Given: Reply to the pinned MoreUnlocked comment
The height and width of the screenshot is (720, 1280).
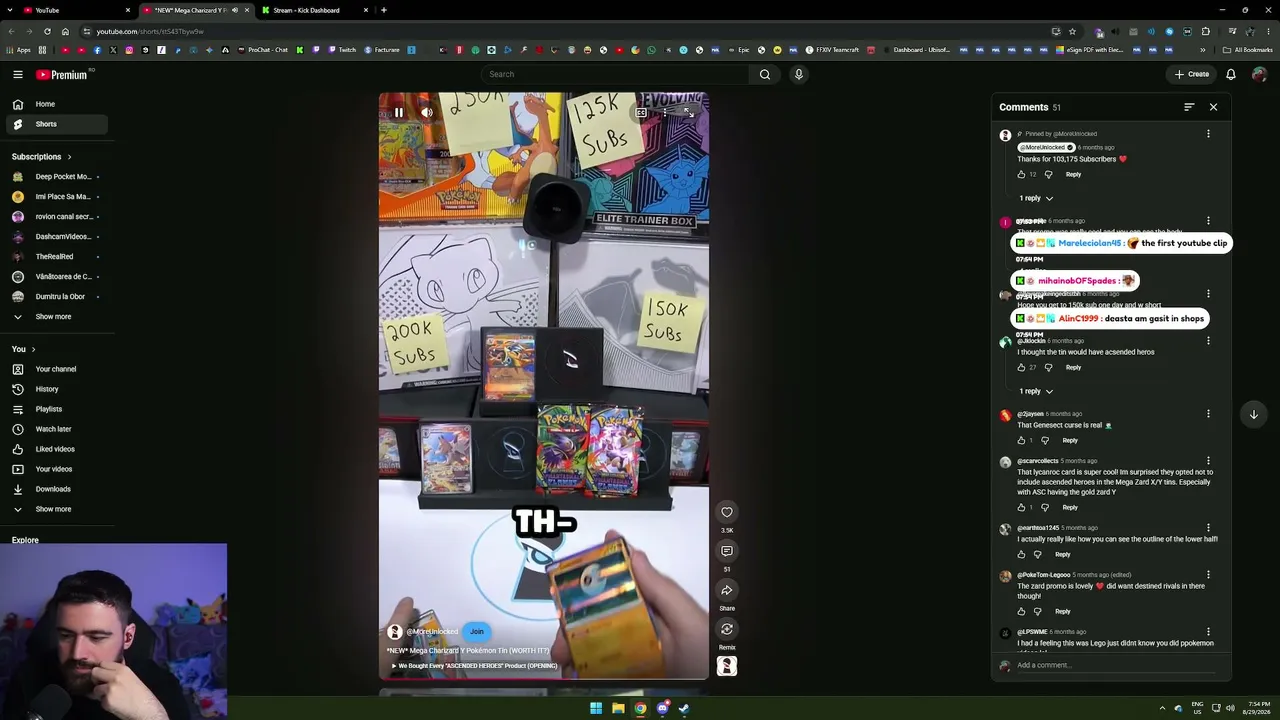Looking at the screenshot, I should 1073,174.
